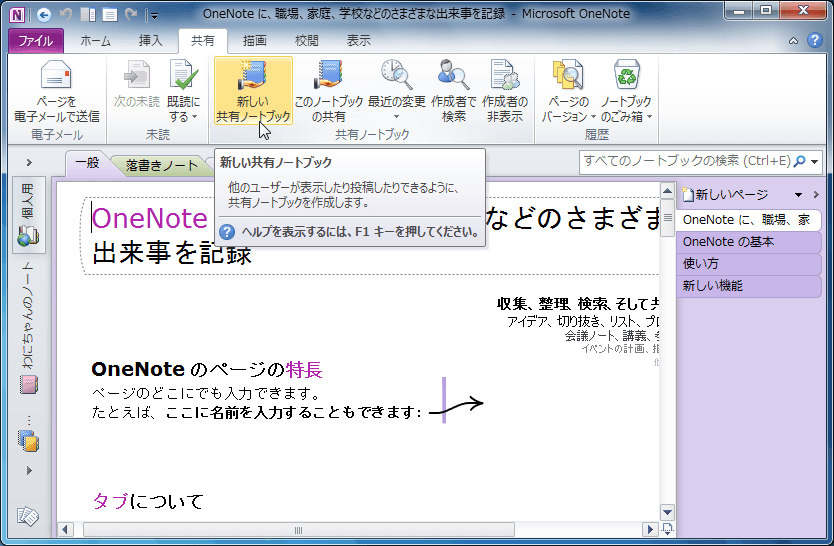Screen dimensions: 834x546
Task: Open '最近の変更' dropdown arrow
Action: 396,116
